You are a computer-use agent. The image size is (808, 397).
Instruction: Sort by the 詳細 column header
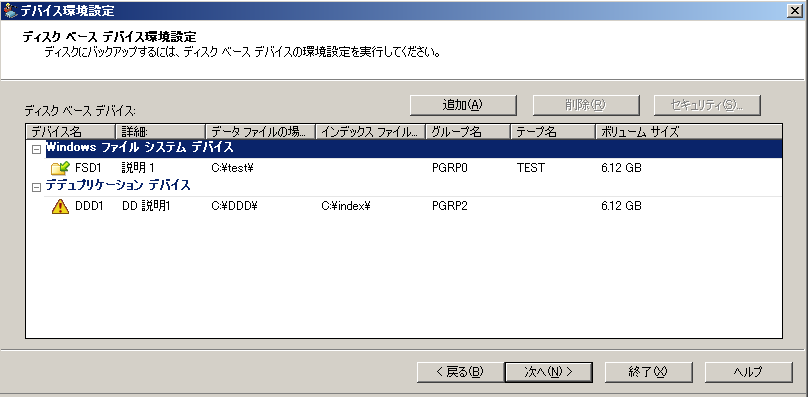tap(160, 132)
